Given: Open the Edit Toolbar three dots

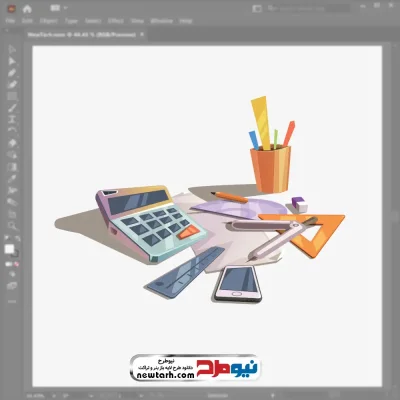Looking at the screenshot, I should (12, 301).
